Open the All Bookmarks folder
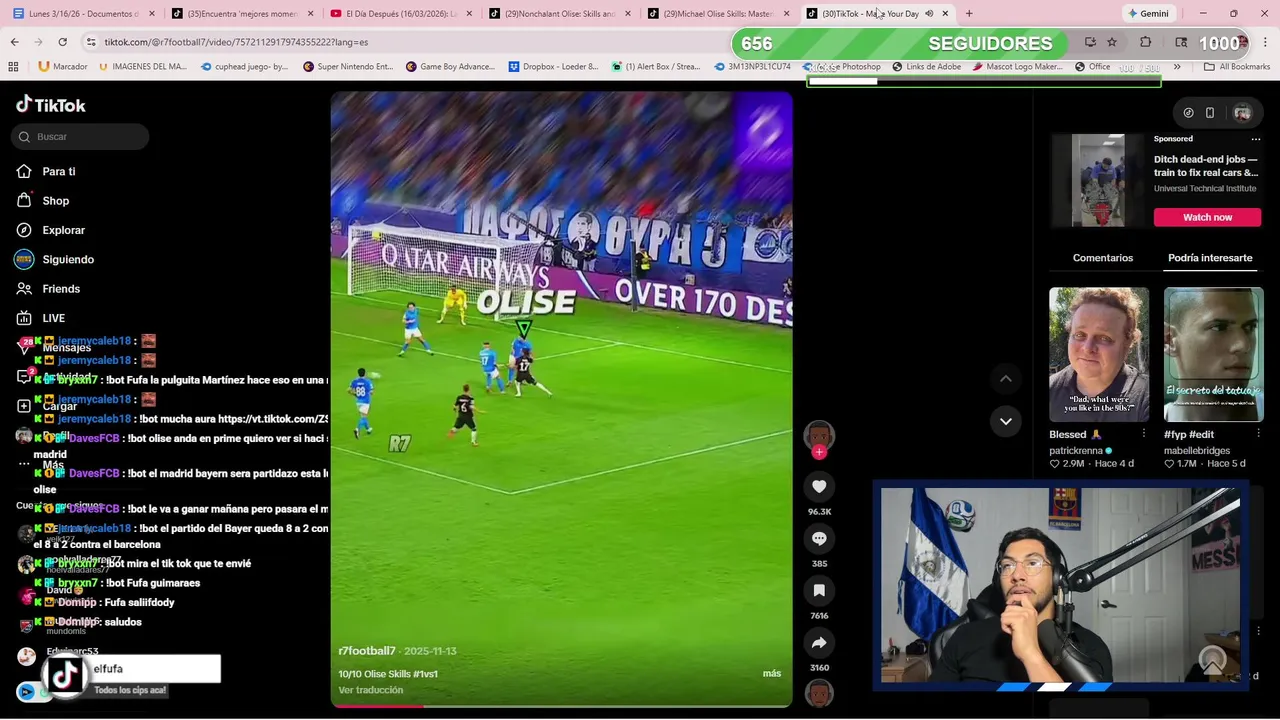Image resolution: width=1280 pixels, height=720 pixels. coord(1236,67)
